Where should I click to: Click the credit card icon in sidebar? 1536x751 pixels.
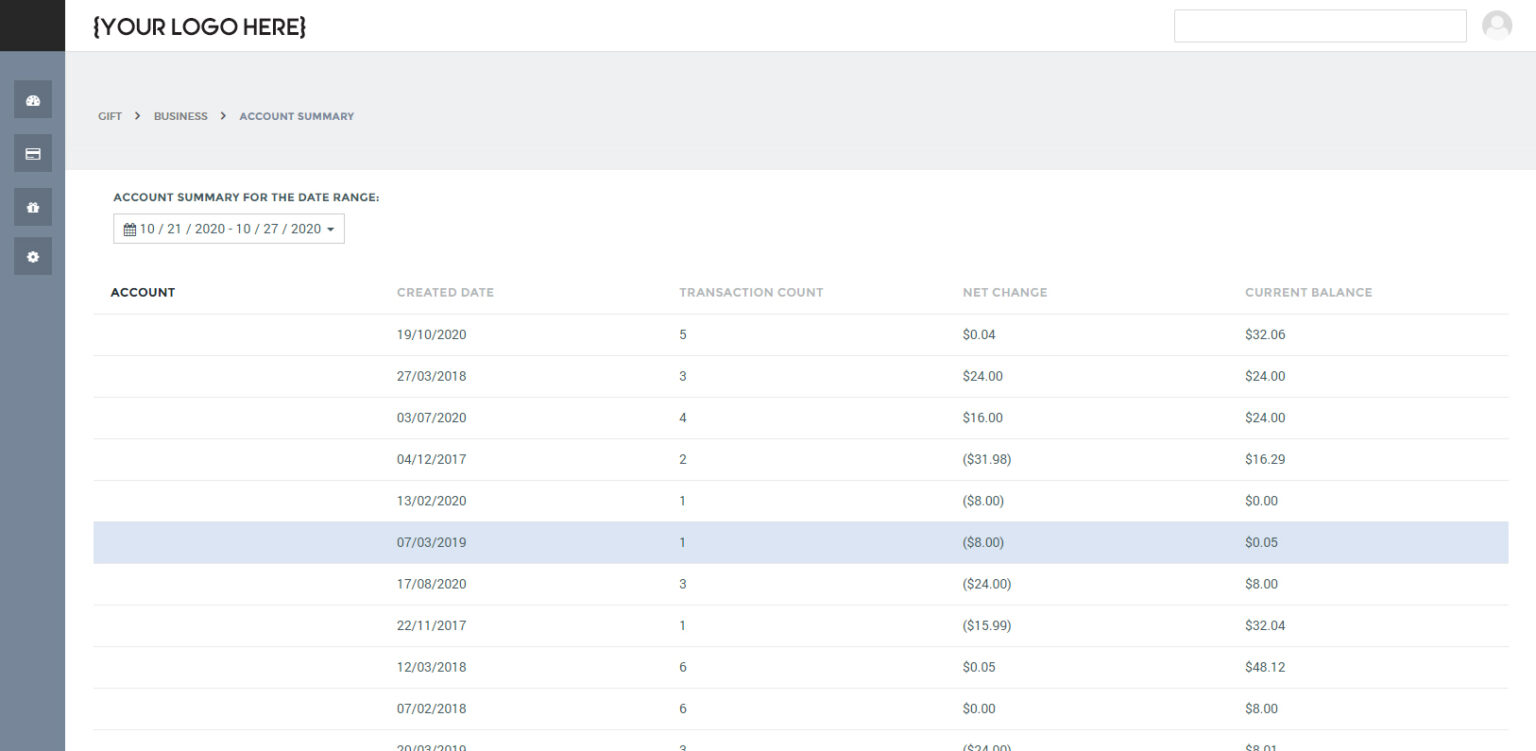coord(32,153)
